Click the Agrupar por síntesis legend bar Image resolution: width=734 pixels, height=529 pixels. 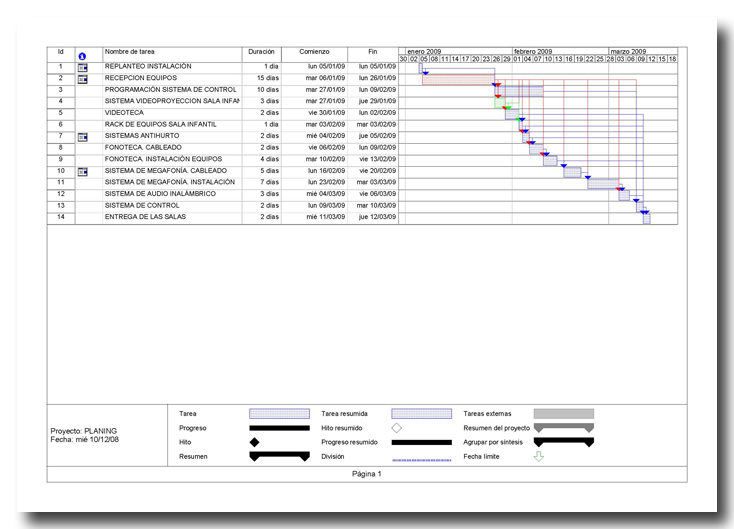pos(564,442)
